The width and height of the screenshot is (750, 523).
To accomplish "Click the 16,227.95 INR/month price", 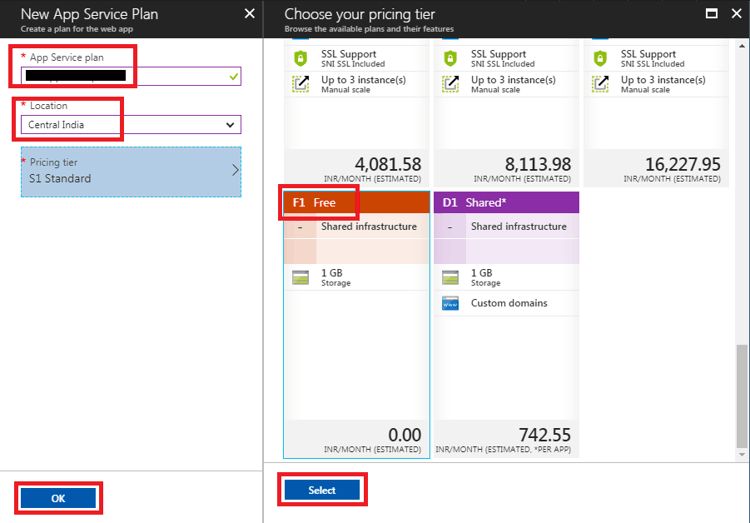I will (683, 164).
